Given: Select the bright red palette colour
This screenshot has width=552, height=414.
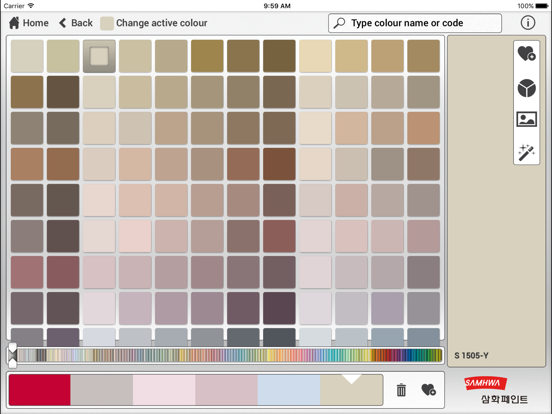Looking at the screenshot, I should click(40, 390).
